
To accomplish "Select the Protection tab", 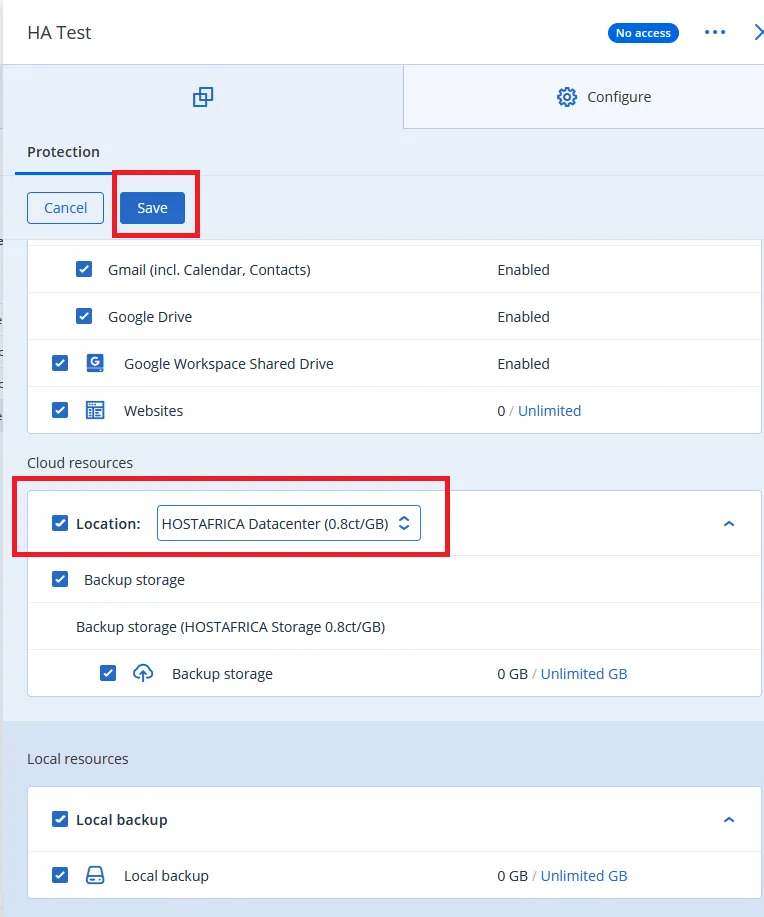I will (x=63, y=152).
